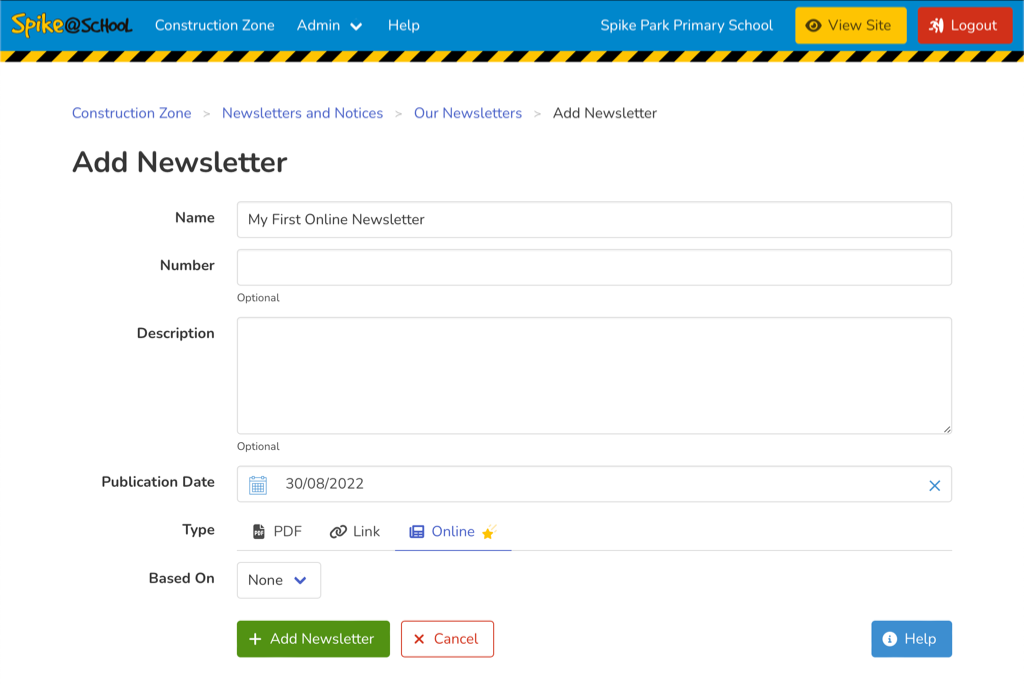1024x684 pixels.
Task: Open the Based On dropdown
Action: pyautogui.click(x=278, y=579)
